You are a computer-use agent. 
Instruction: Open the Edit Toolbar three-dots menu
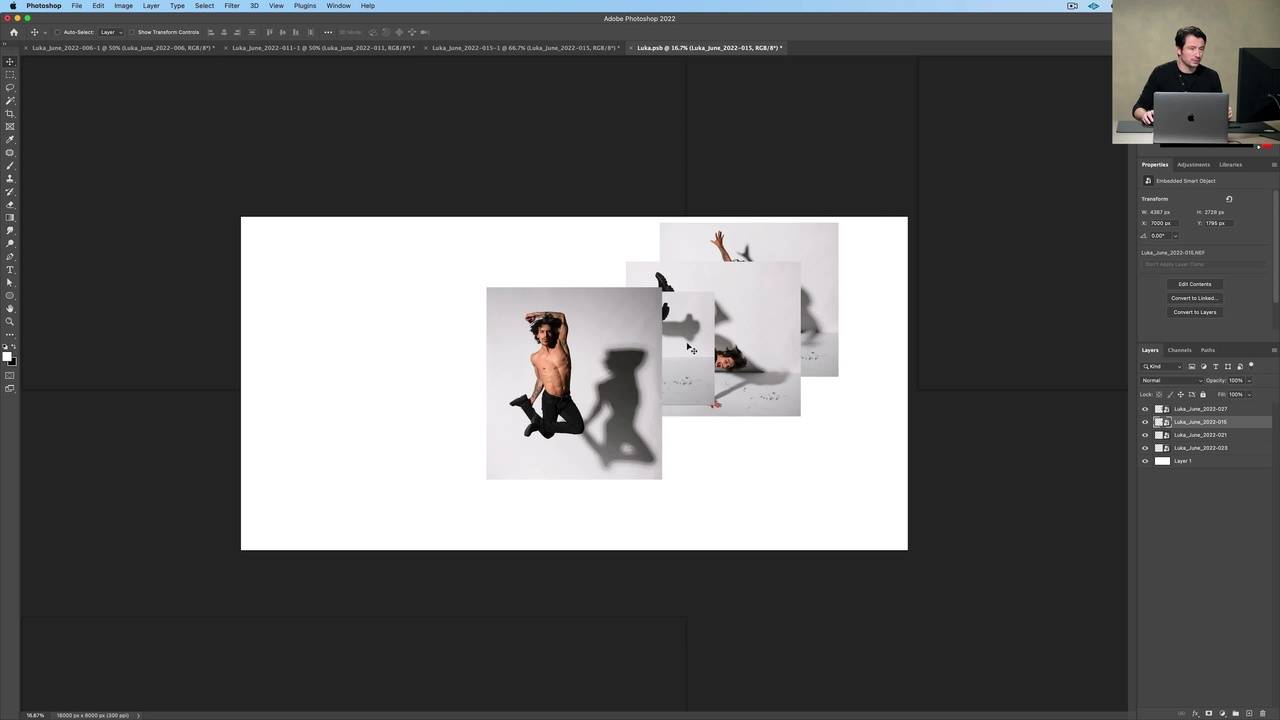[x=10, y=336]
